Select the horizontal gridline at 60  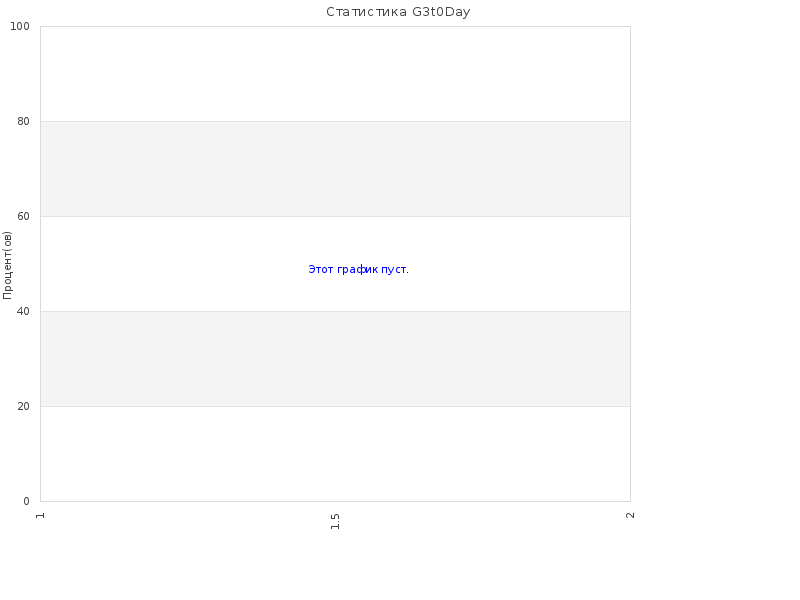(x=335, y=216)
